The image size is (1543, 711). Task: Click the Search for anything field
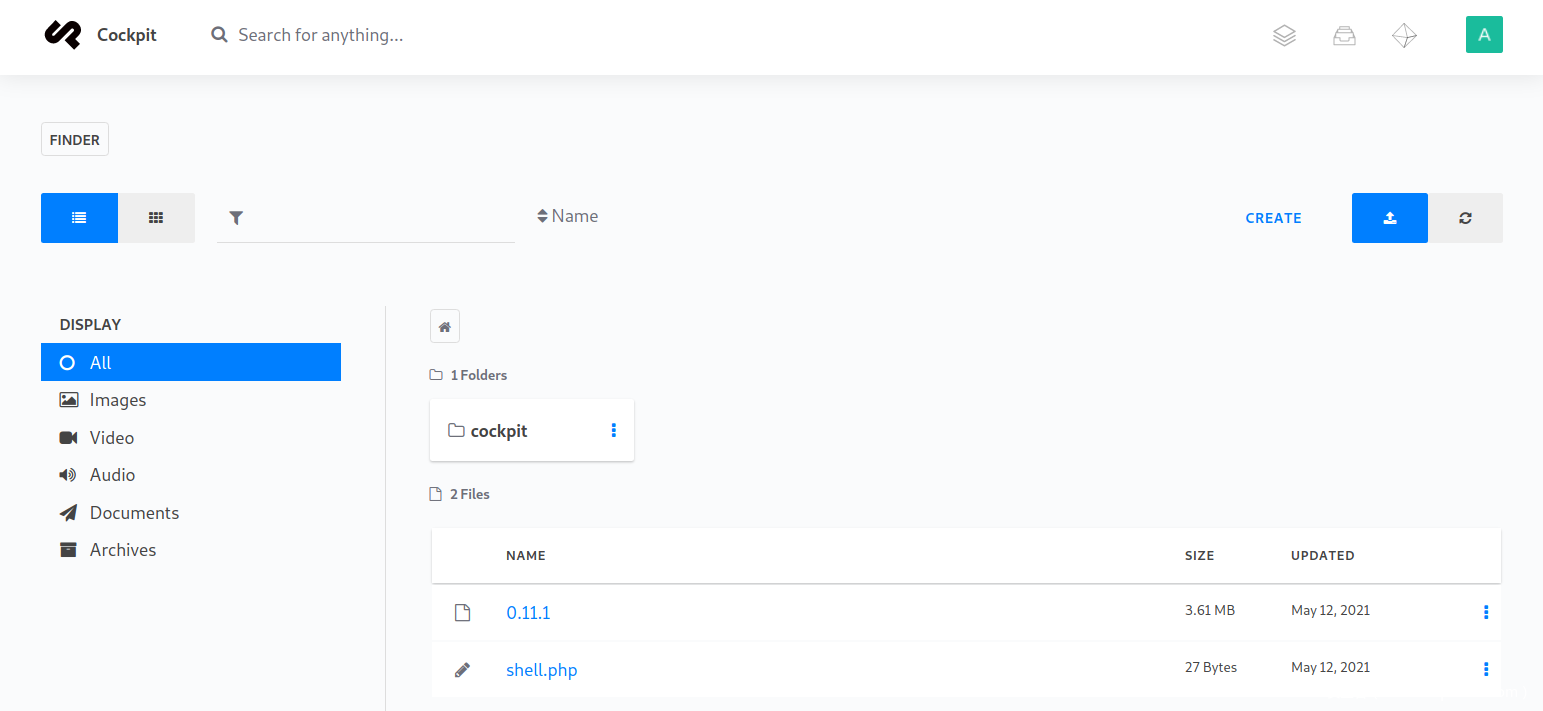click(x=321, y=35)
